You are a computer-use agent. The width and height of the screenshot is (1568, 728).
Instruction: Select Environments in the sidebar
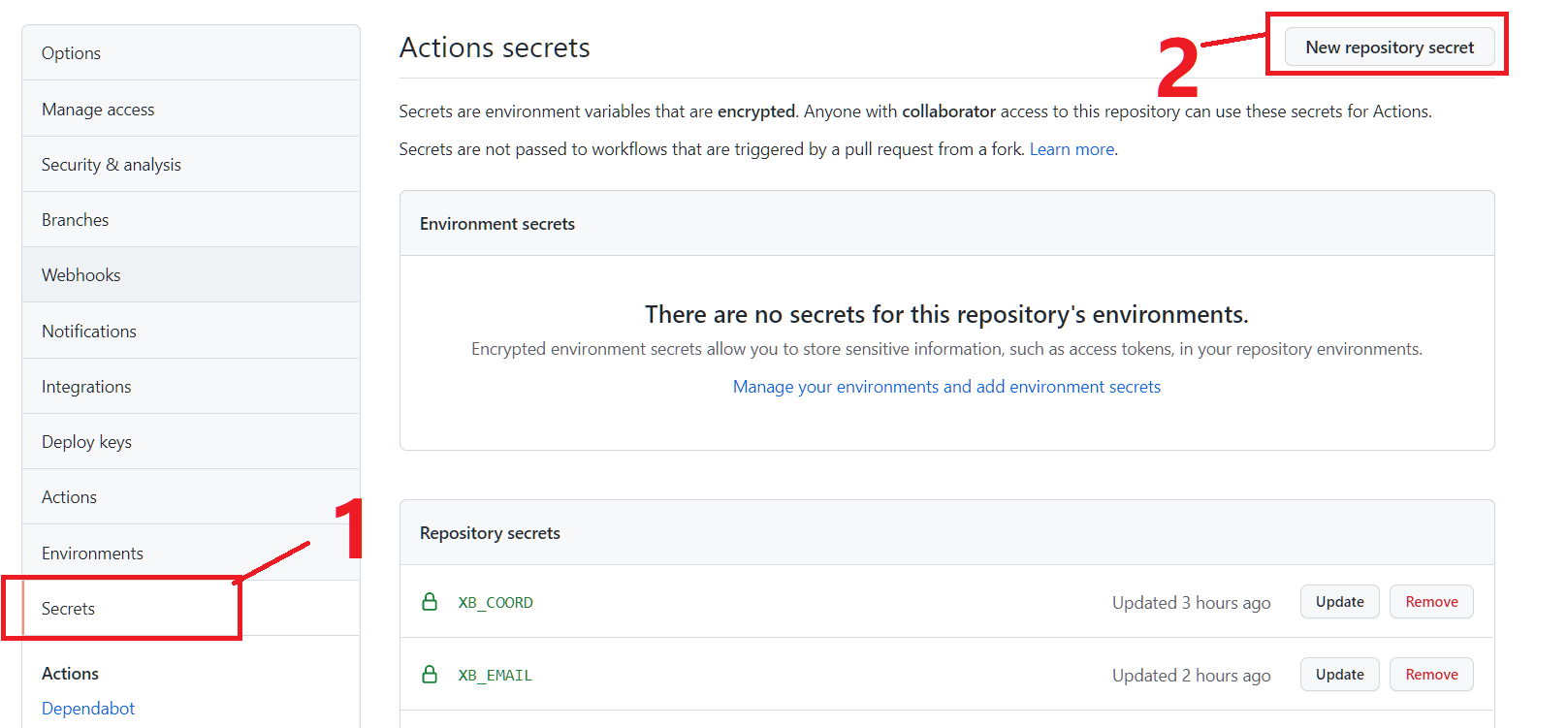coord(92,554)
